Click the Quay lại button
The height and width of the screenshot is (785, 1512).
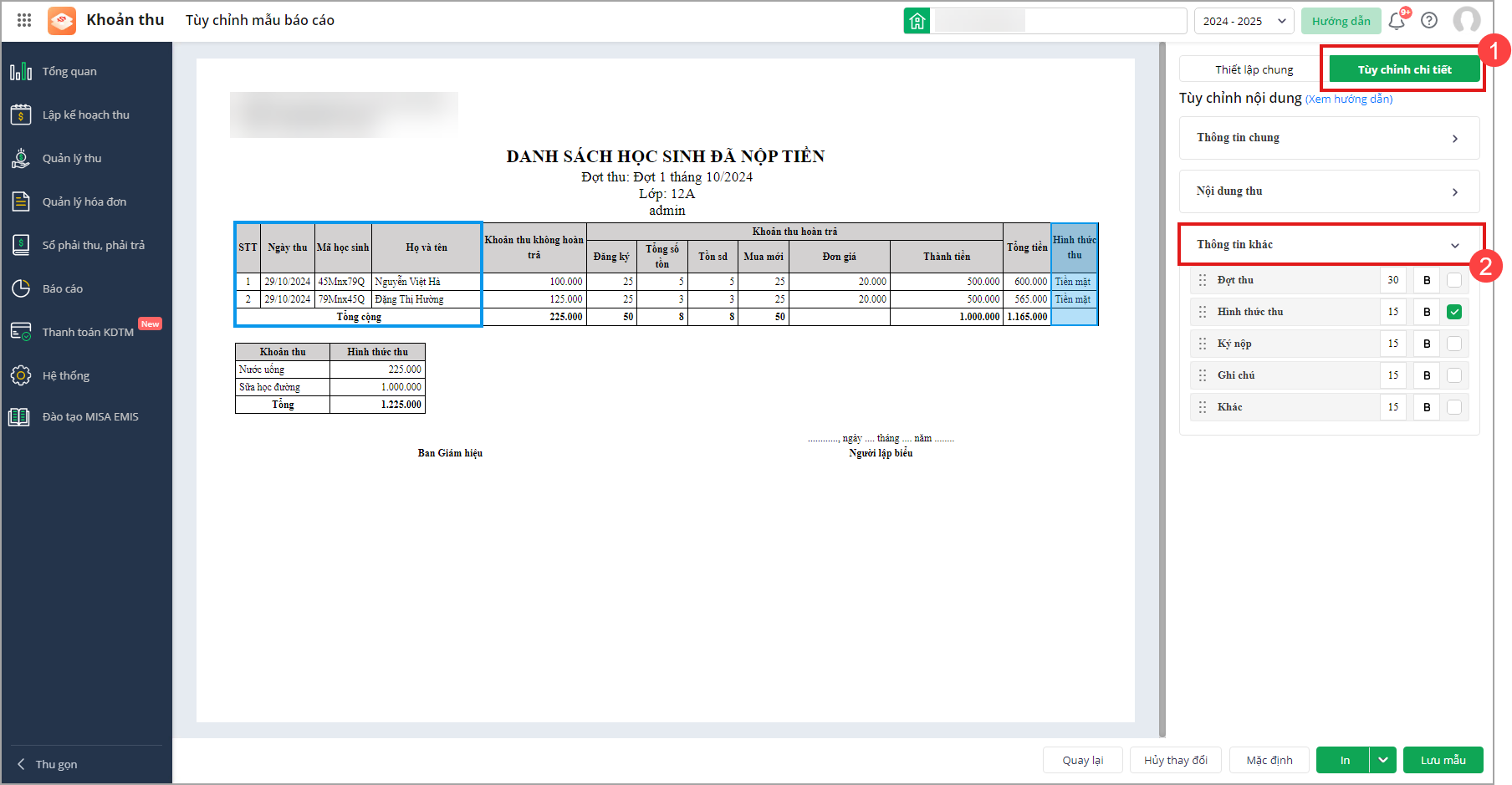[1082, 760]
